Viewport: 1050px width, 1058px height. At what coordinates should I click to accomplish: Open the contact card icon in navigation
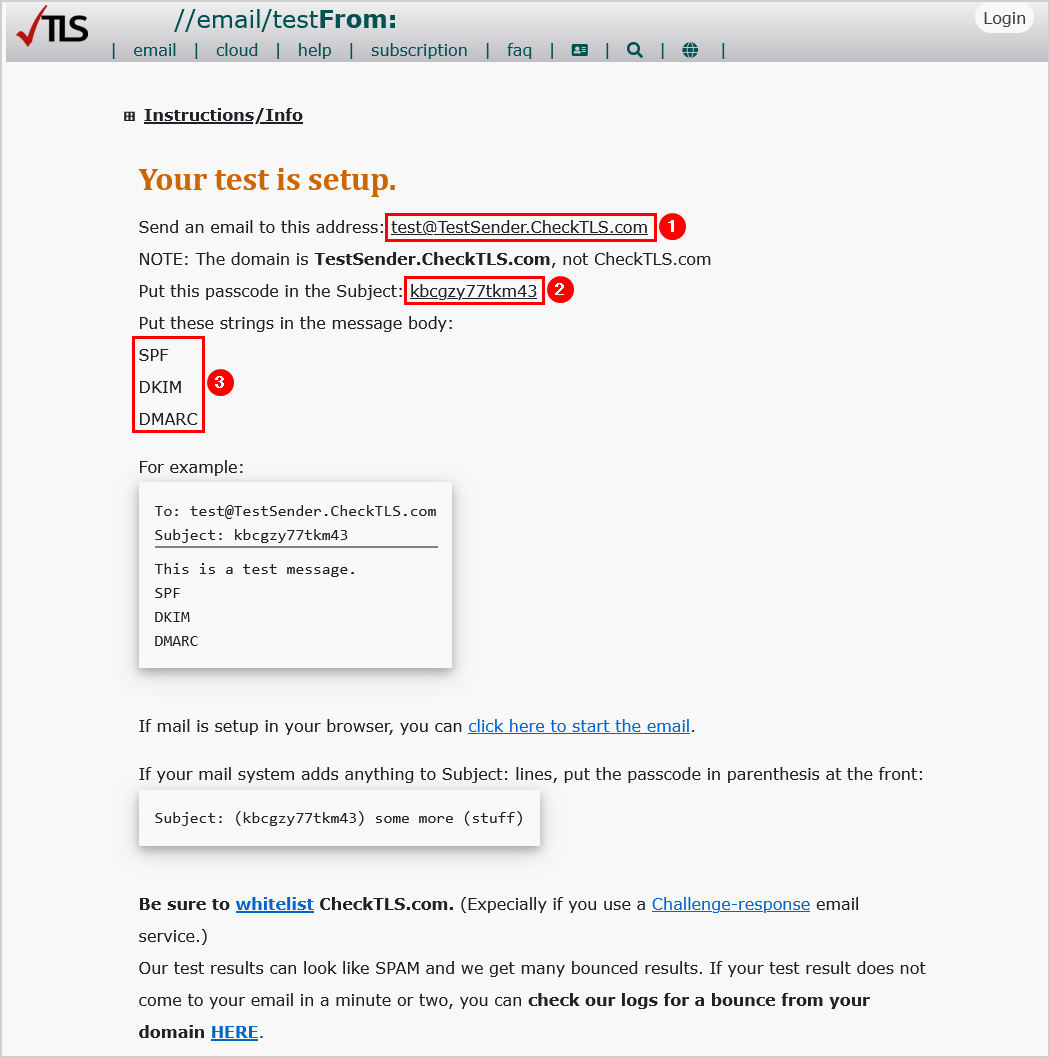tap(579, 50)
